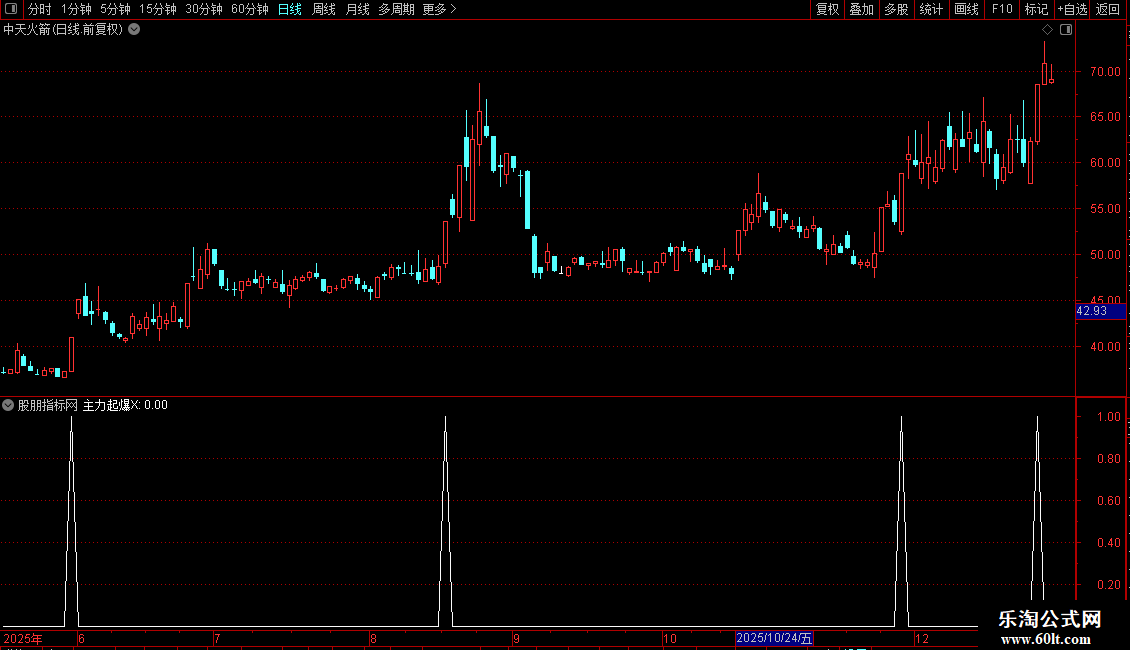This screenshot has height=650, width=1130.
Task: Click the 叠加 overlay button
Action: pos(861,9)
